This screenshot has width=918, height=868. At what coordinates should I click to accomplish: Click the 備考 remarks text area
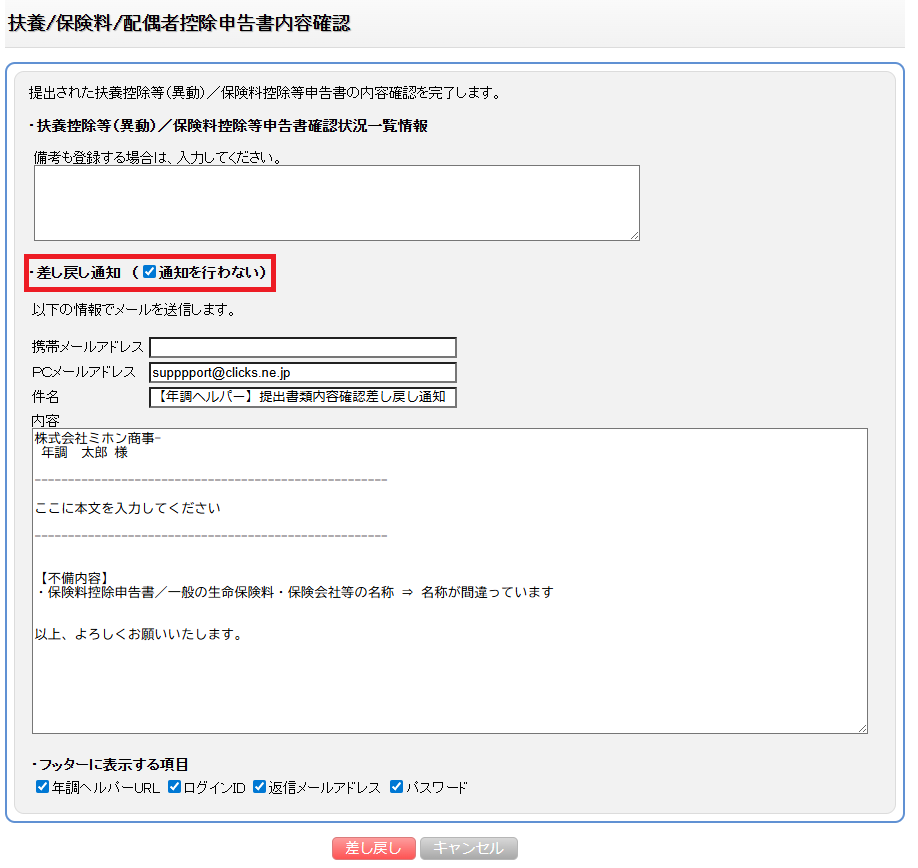click(336, 202)
